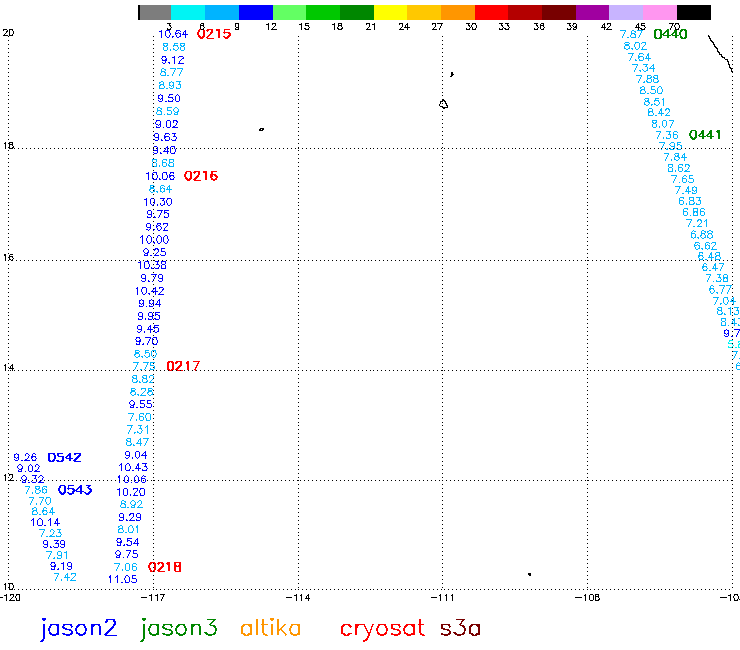This screenshot has width=740, height=650.
Task: Select the value 8.82
Action: point(143,379)
